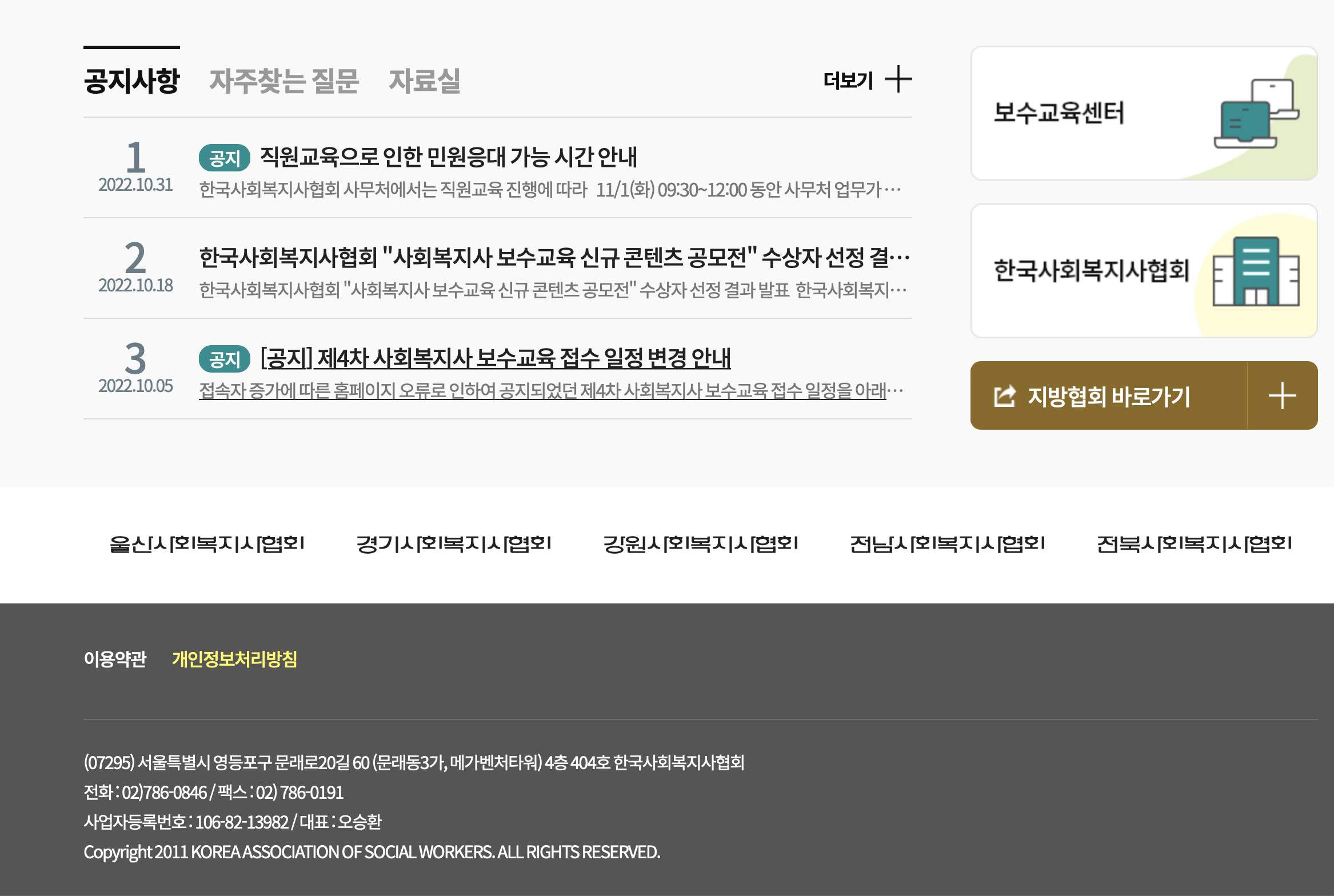The image size is (1334, 896).
Task: Expand the 지방협회 바로가기 plus button
Action: pyautogui.click(x=1282, y=396)
